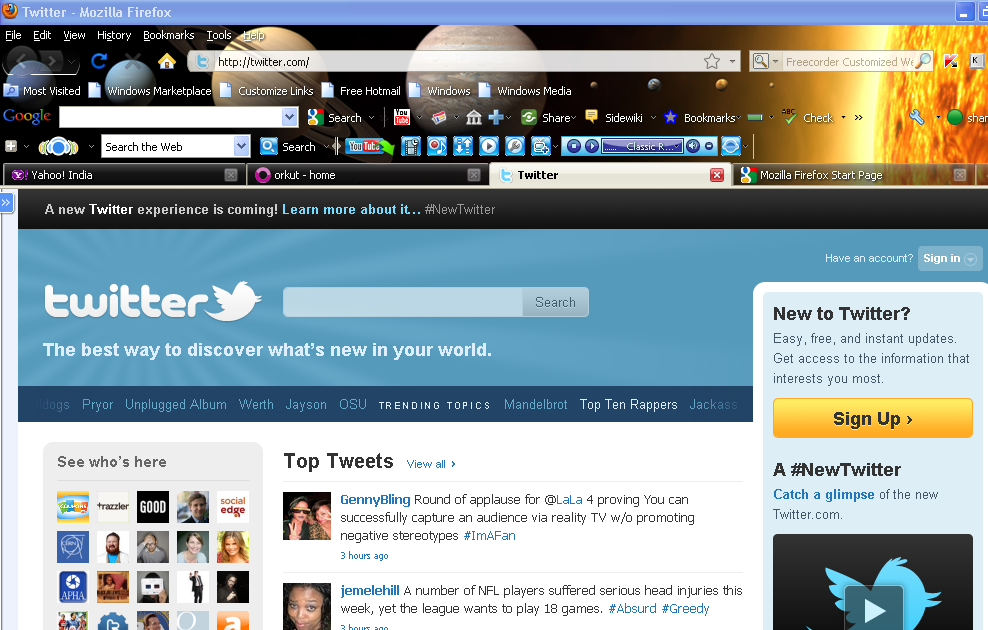
Task: Open the File menu
Action: (x=13, y=35)
